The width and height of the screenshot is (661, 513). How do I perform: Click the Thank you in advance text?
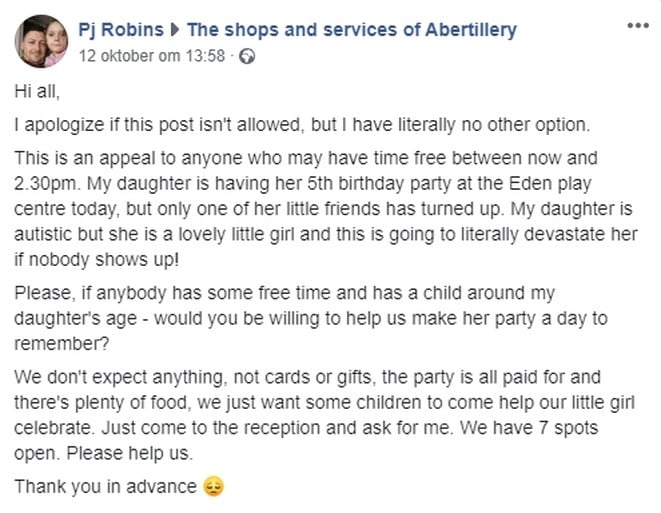point(105,487)
